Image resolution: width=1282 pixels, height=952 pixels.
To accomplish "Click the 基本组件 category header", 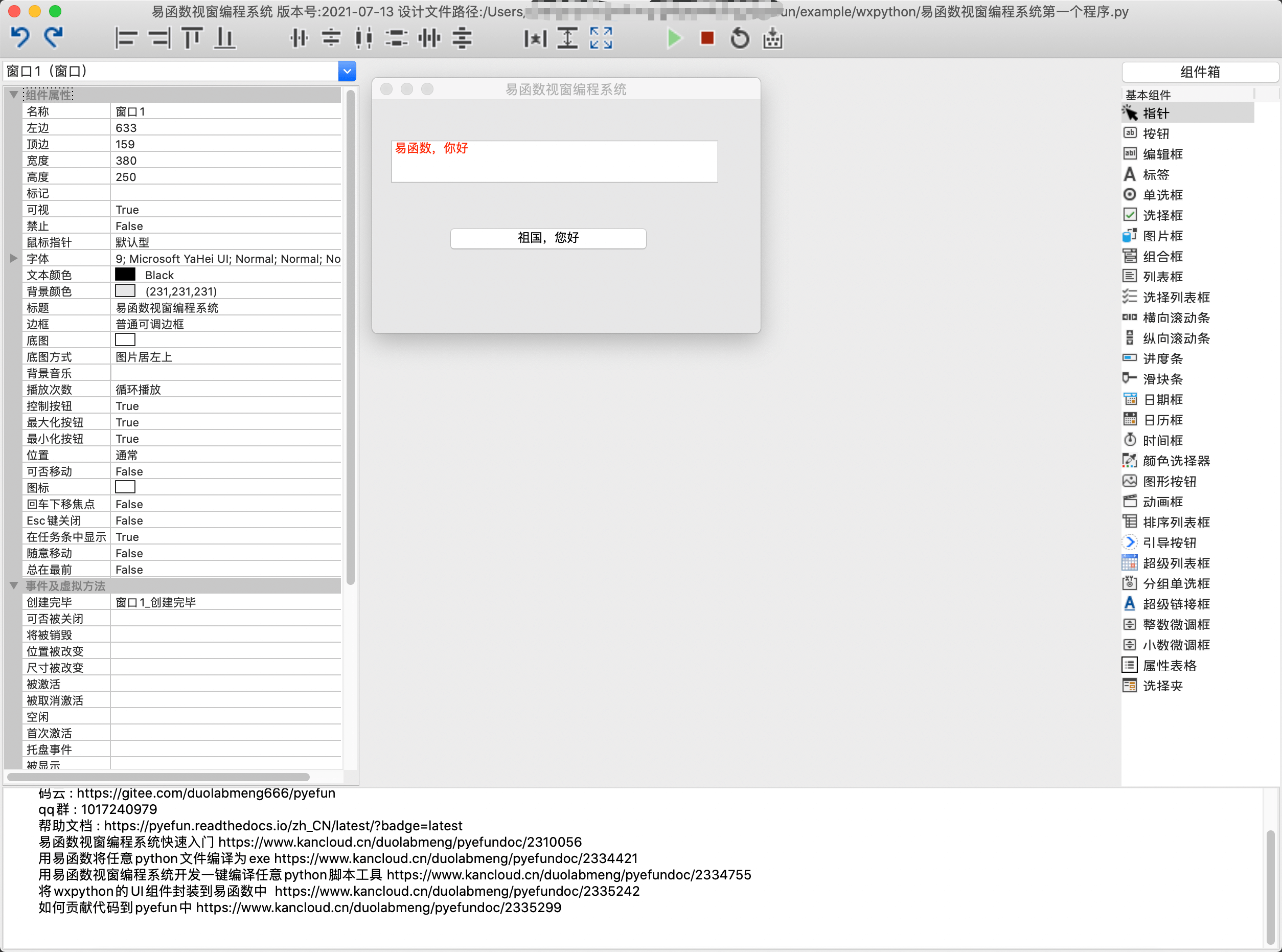I will coord(1187,95).
